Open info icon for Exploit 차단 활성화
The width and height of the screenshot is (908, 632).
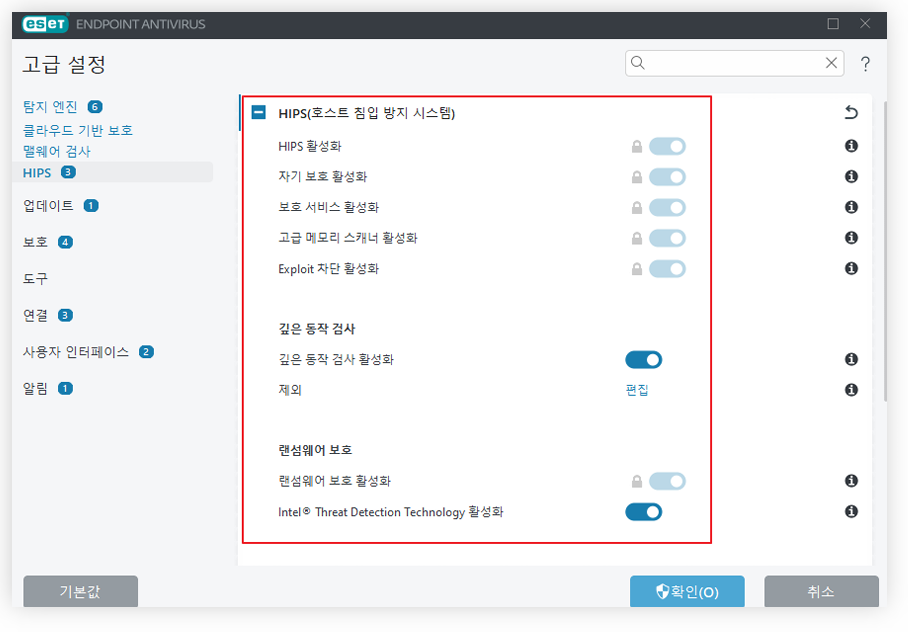pos(851,269)
